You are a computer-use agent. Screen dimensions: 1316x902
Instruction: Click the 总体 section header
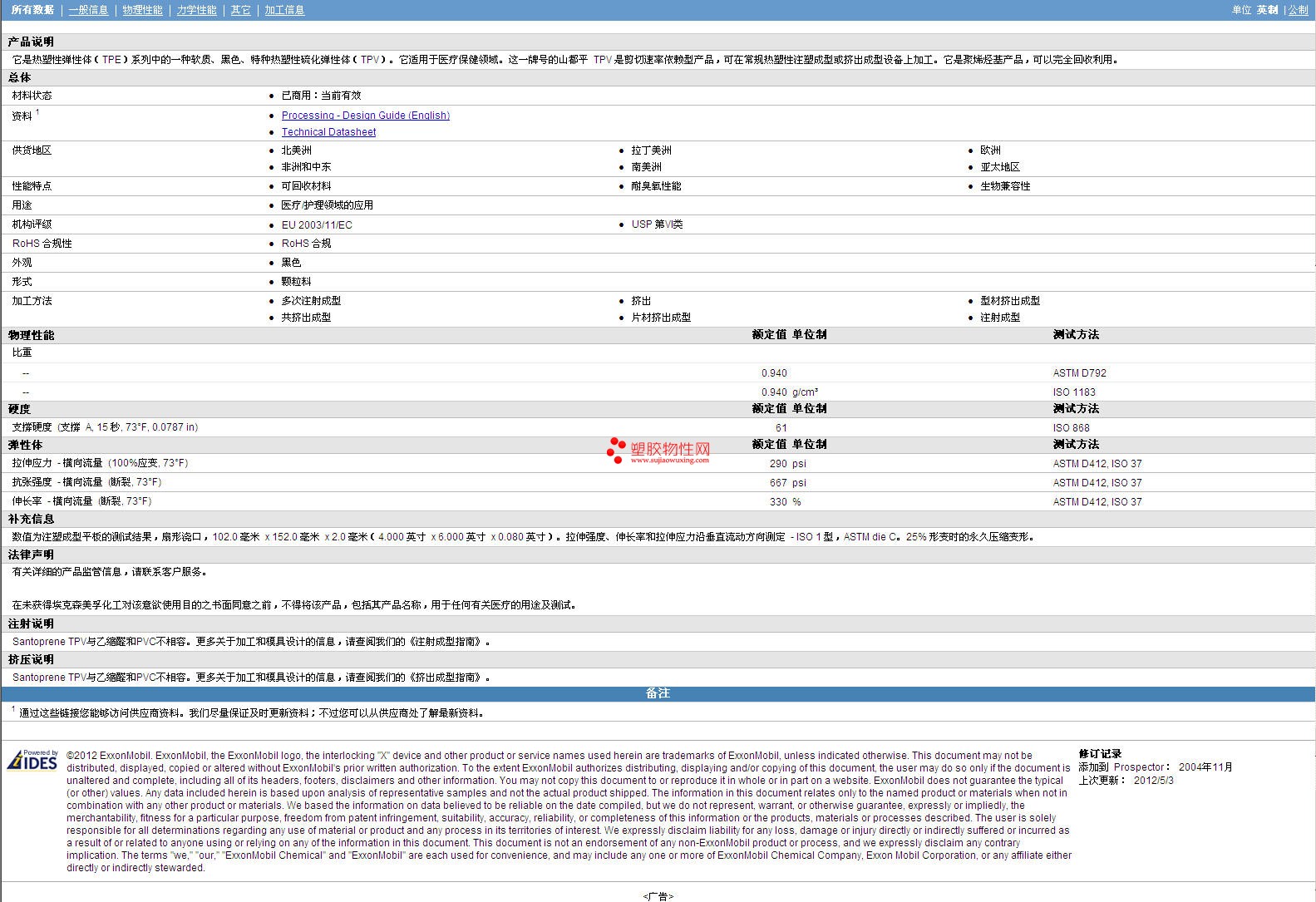tap(20, 77)
